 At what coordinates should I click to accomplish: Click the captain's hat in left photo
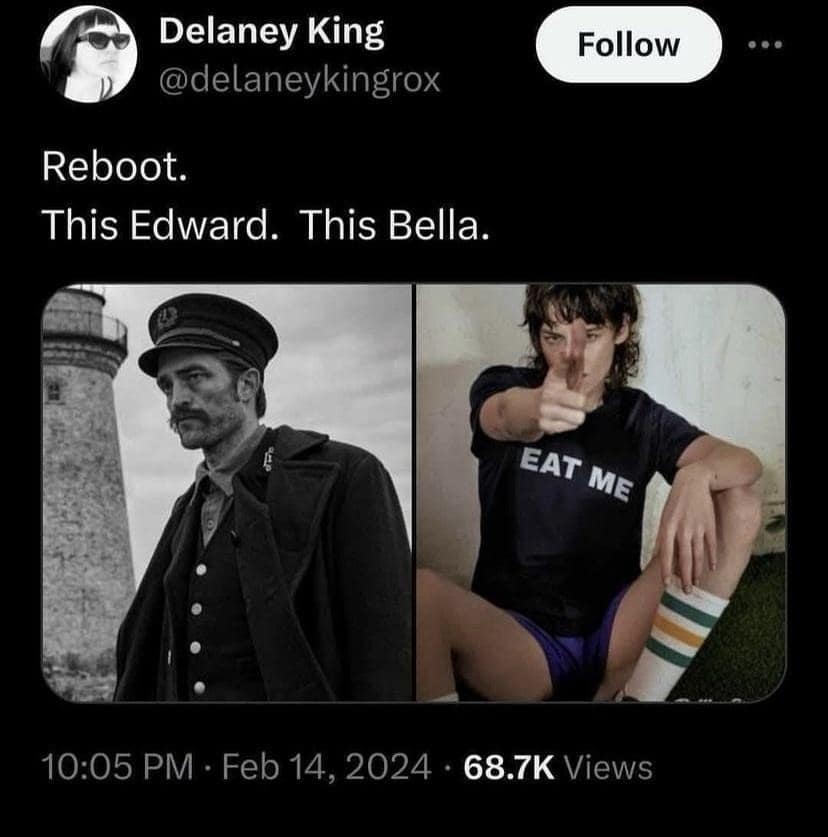coord(207,336)
